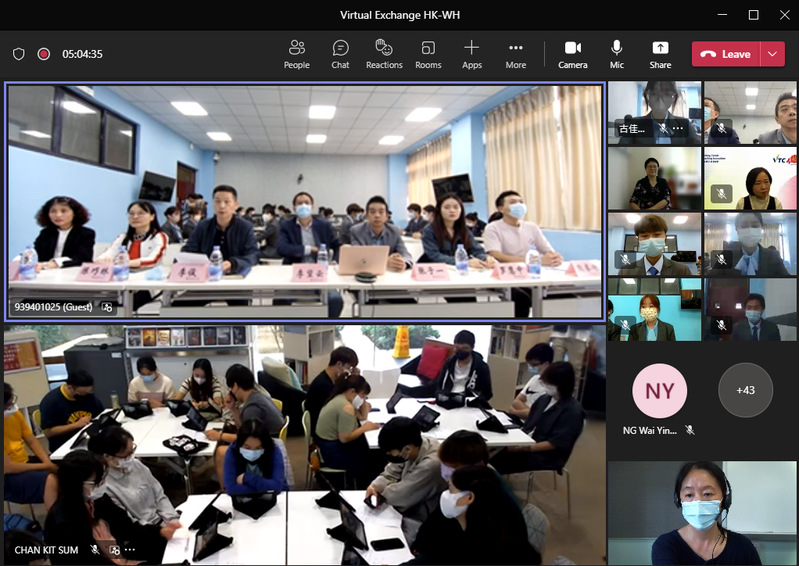Open the People participants panel
This screenshot has width=799, height=566.
296,54
